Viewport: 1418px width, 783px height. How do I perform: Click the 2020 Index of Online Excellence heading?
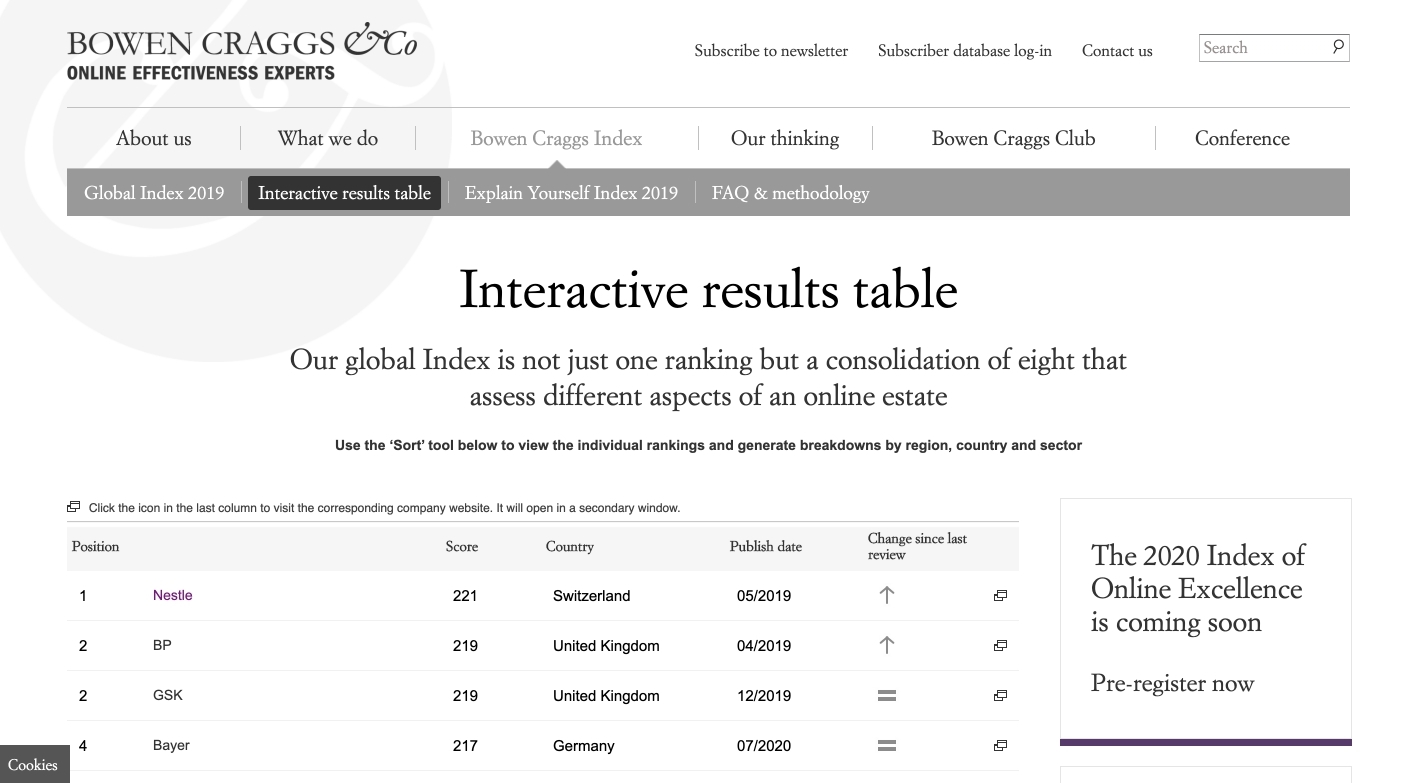pyautogui.click(x=1198, y=589)
